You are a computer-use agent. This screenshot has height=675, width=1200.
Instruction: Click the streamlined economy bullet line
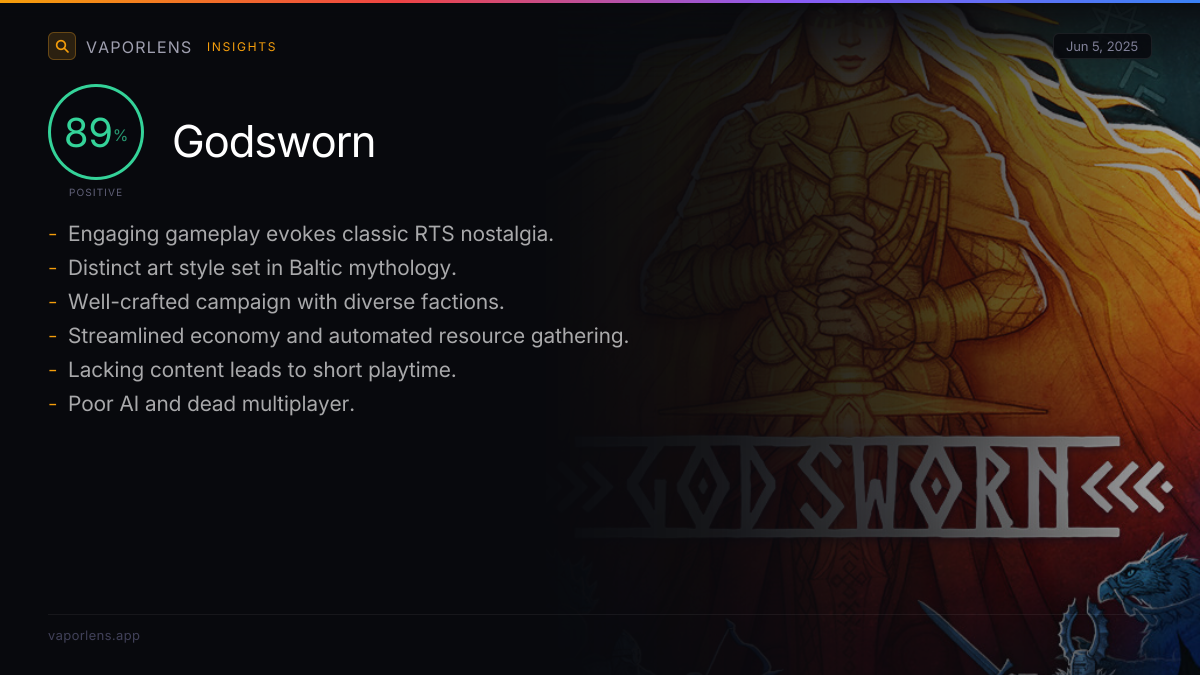point(348,336)
